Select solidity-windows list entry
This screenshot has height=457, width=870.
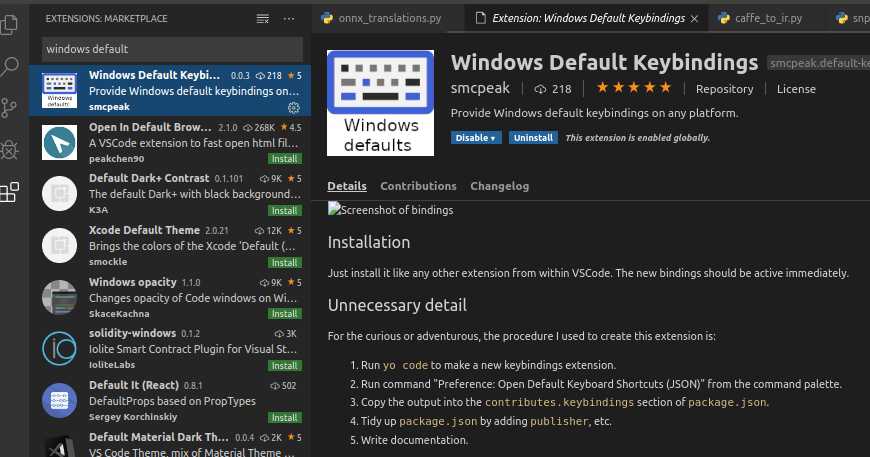pyautogui.click(x=170, y=349)
